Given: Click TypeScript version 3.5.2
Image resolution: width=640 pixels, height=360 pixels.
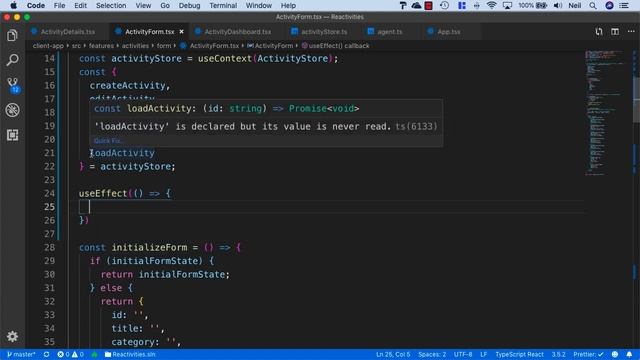Looking at the screenshot, I should click(x=558, y=354).
